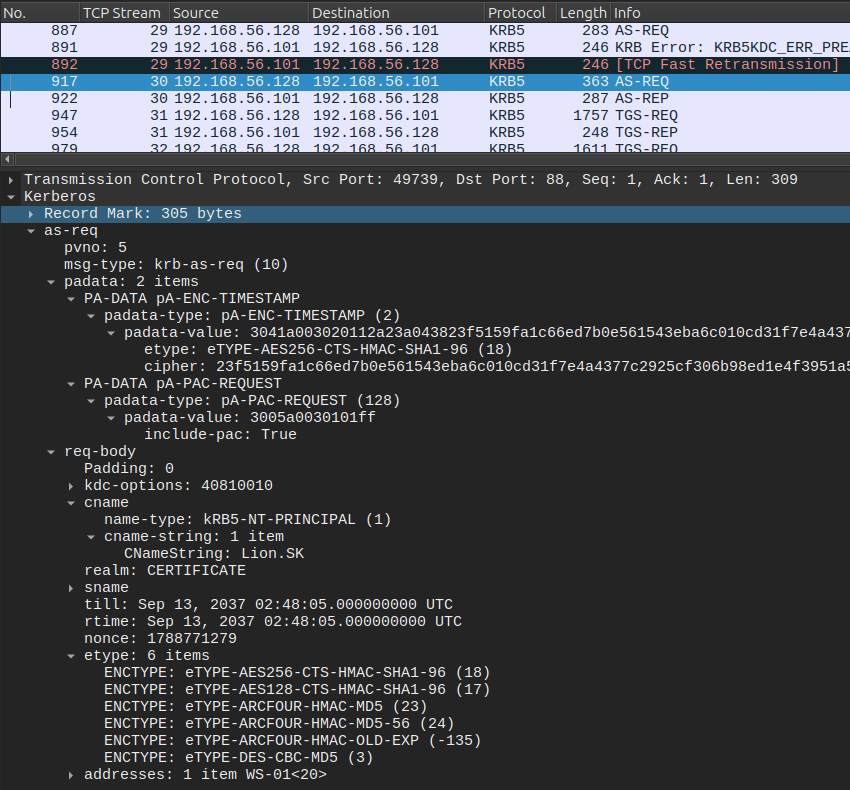Select the CNameString: Lion.SK field
The width and height of the screenshot is (850, 790).
click(212, 553)
